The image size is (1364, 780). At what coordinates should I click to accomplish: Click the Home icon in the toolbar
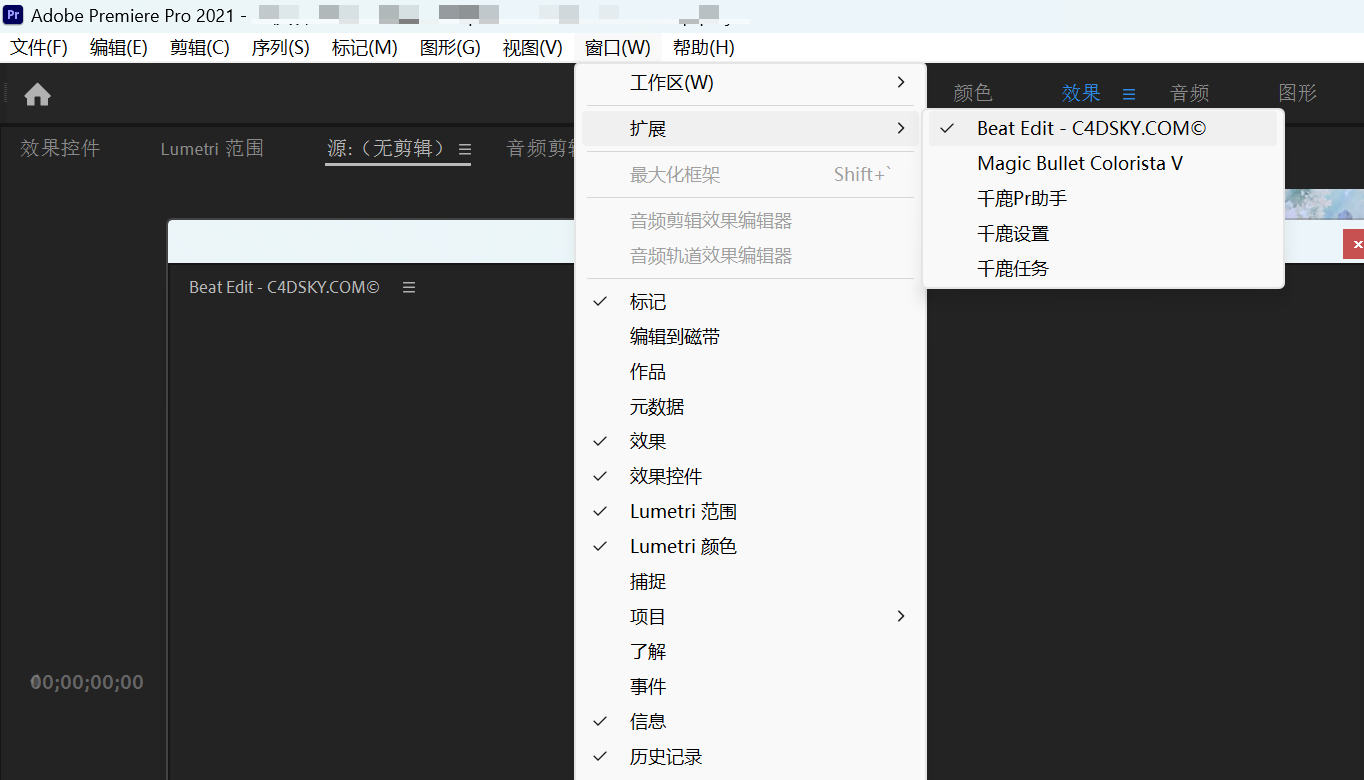(x=37, y=93)
